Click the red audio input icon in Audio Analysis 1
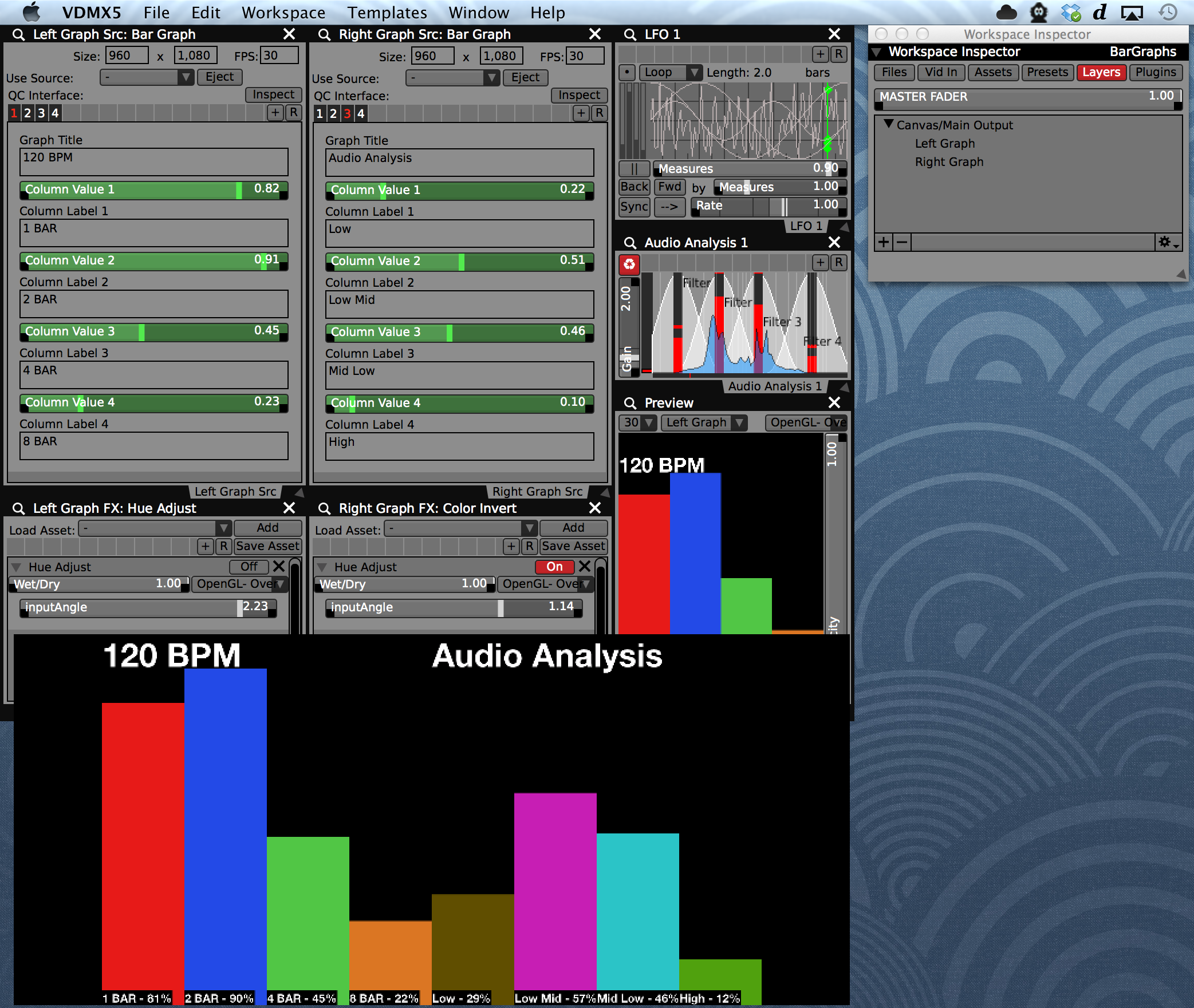This screenshot has height=1008, width=1194. coord(629,264)
